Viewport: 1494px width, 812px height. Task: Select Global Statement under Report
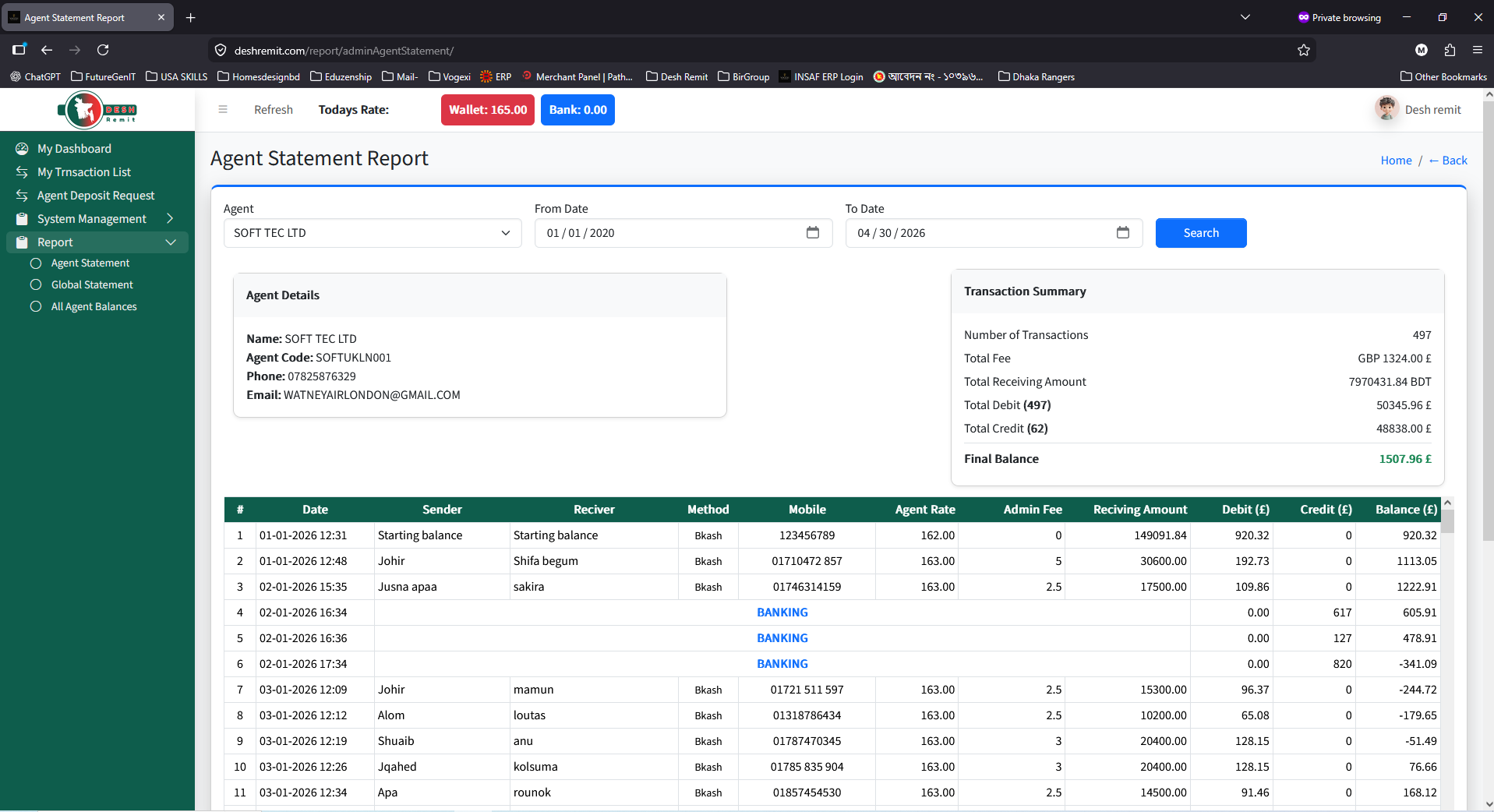click(92, 285)
